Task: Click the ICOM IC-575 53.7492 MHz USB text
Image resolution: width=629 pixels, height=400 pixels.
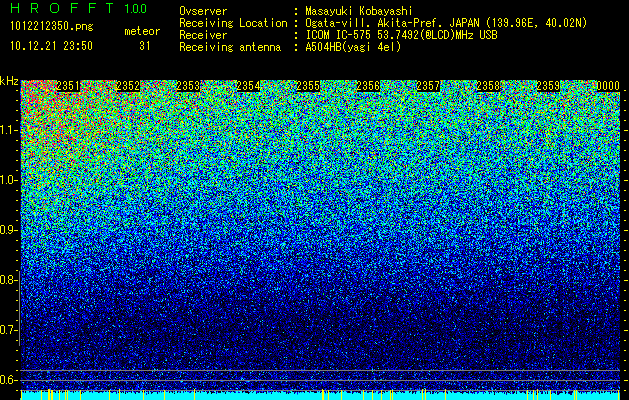Action: [401, 35]
